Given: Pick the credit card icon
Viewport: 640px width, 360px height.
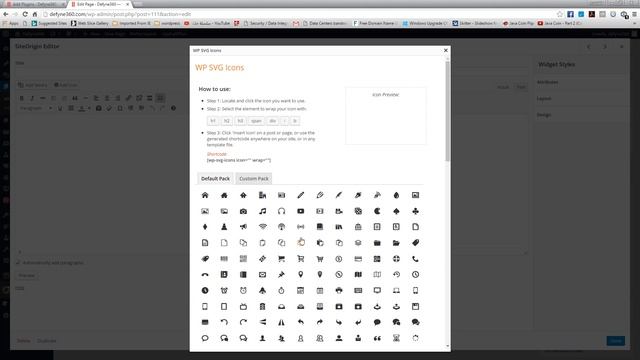Looking at the screenshot, I should pos(358,259).
